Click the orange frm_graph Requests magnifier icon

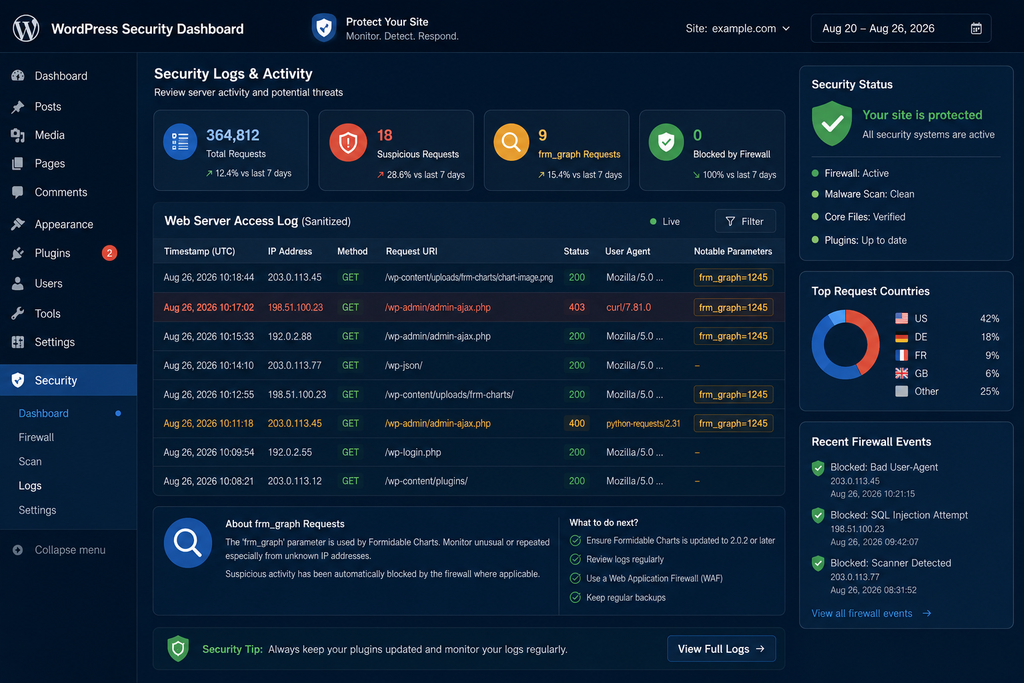click(511, 142)
